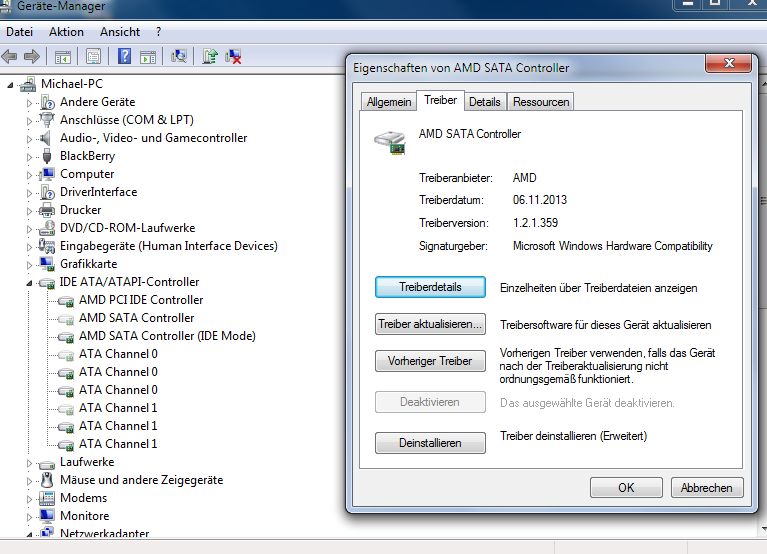
Task: Open the blue help toolbar icon
Action: [124, 56]
